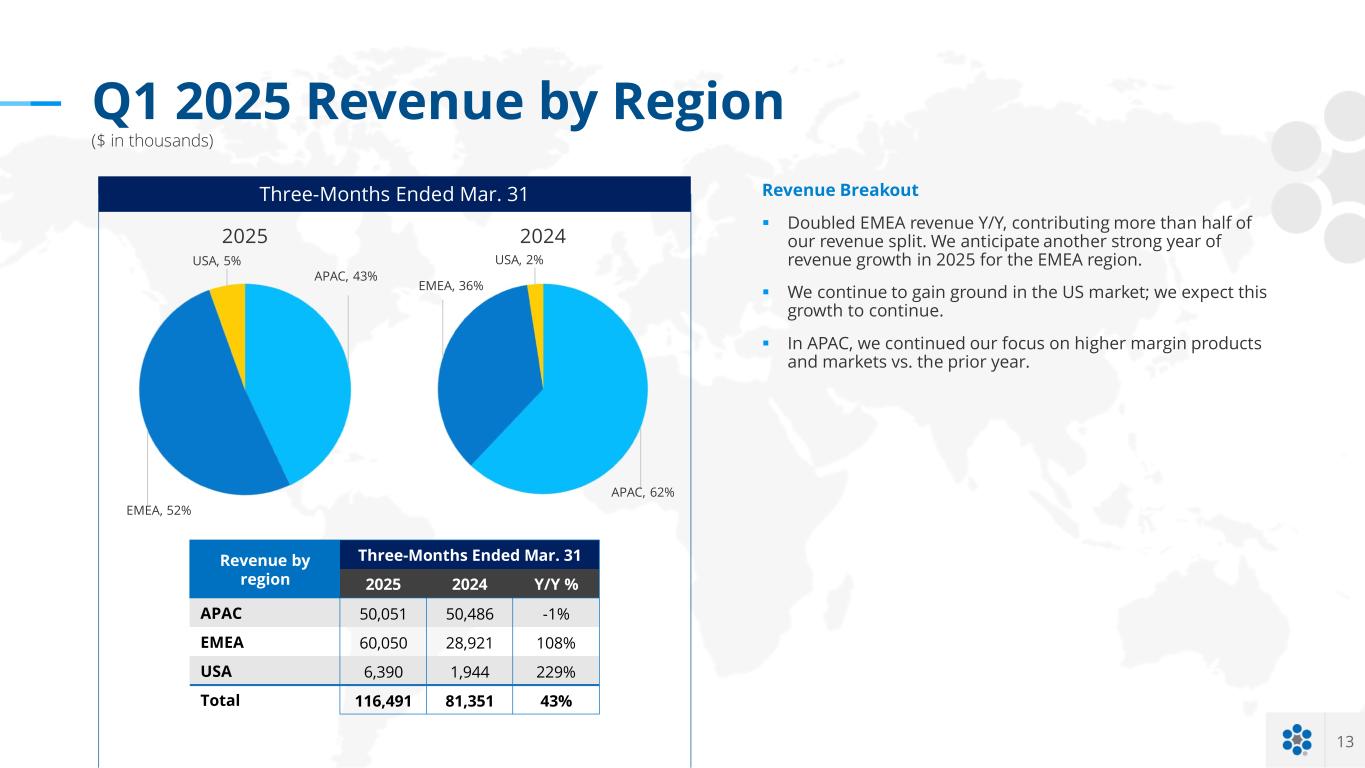Image resolution: width=1365 pixels, height=768 pixels.
Task: Click the slide title 'Q1 2025 Revenue by Region'
Action: point(438,101)
